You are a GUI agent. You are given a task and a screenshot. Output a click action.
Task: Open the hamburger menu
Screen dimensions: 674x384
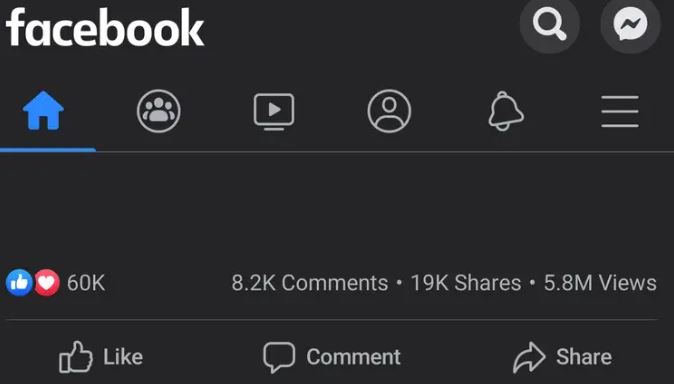[620, 111]
